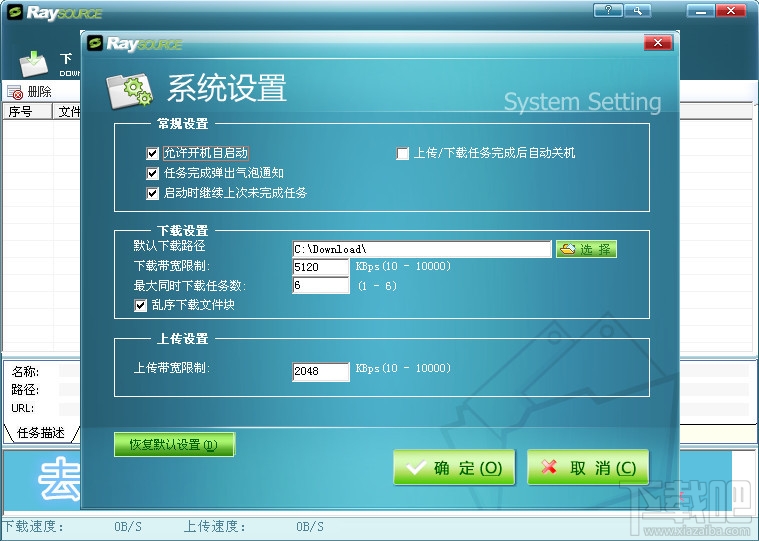Click the help question mark icon in main window
The height and width of the screenshot is (541, 759).
608,10
